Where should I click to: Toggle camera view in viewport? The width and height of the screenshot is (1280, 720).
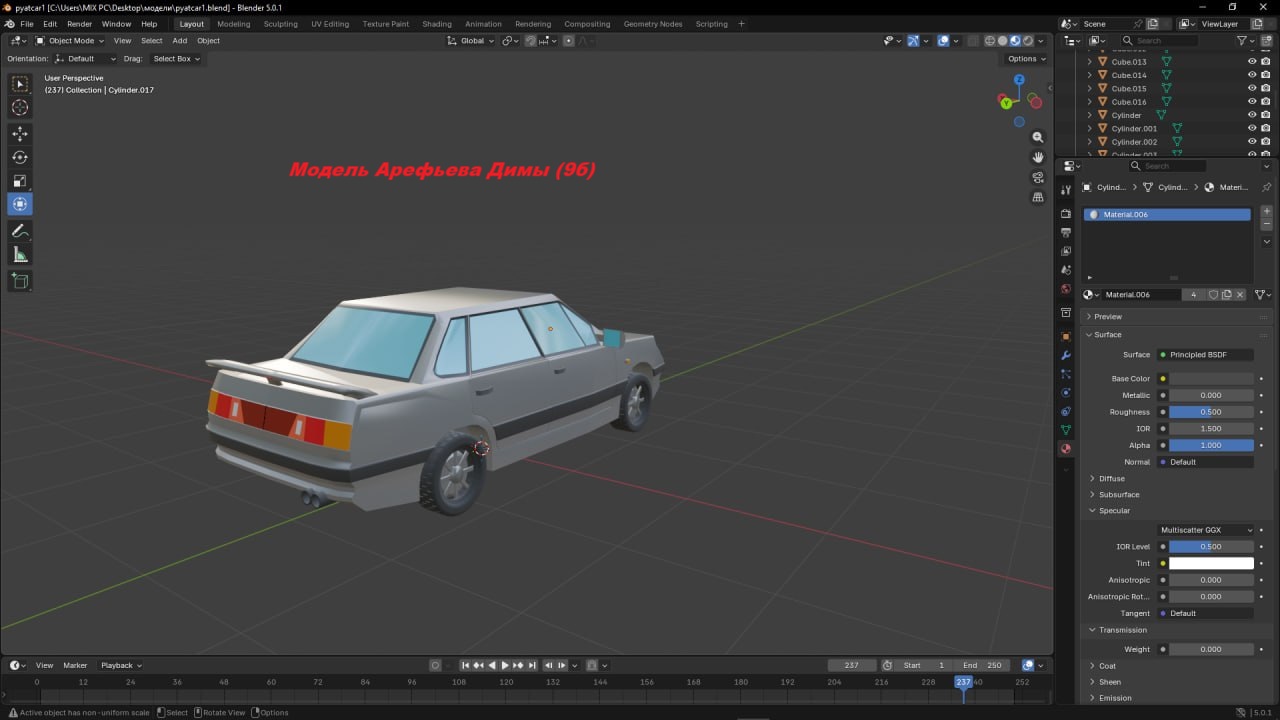1038,177
